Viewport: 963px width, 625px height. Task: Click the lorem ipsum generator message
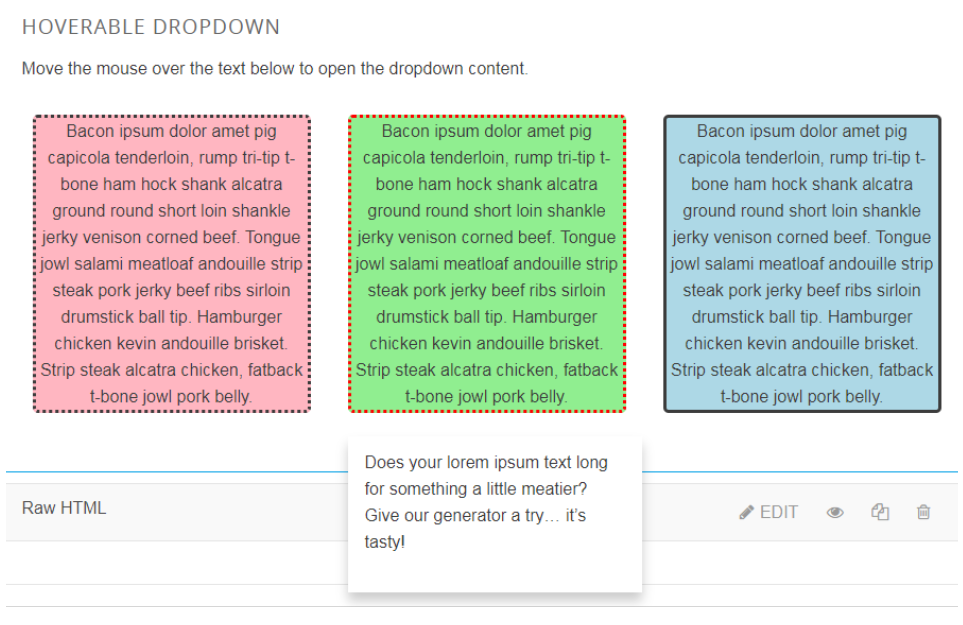coord(494,501)
